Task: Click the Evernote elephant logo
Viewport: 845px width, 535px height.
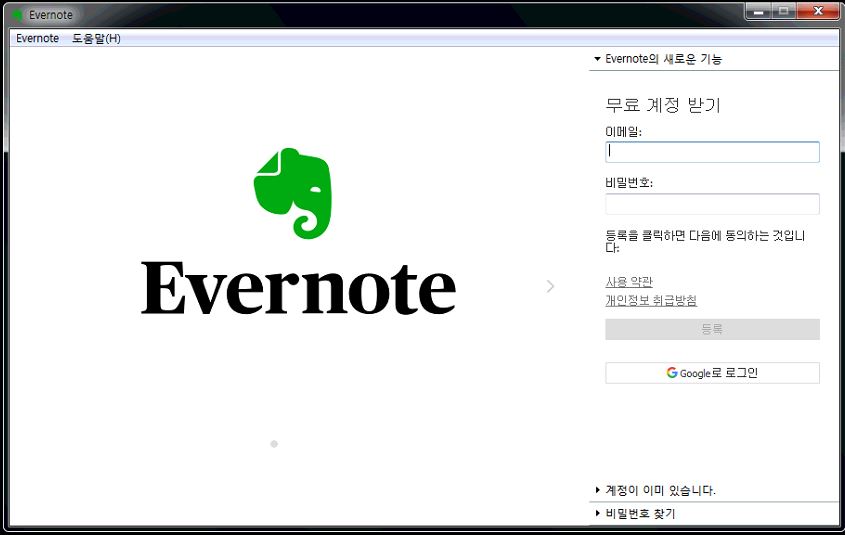Action: click(293, 193)
